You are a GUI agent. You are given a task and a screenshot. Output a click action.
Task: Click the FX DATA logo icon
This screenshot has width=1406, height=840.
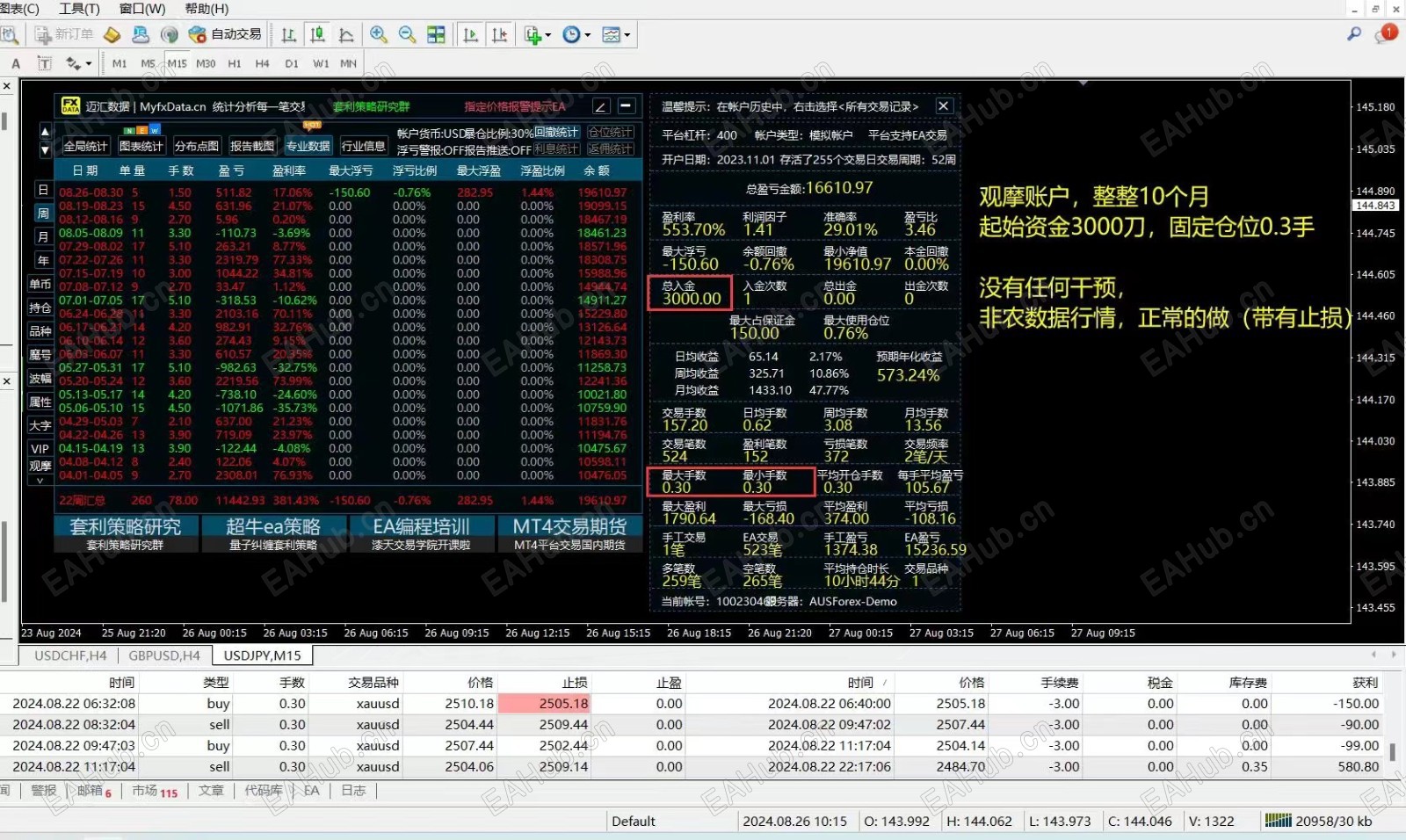[70, 106]
